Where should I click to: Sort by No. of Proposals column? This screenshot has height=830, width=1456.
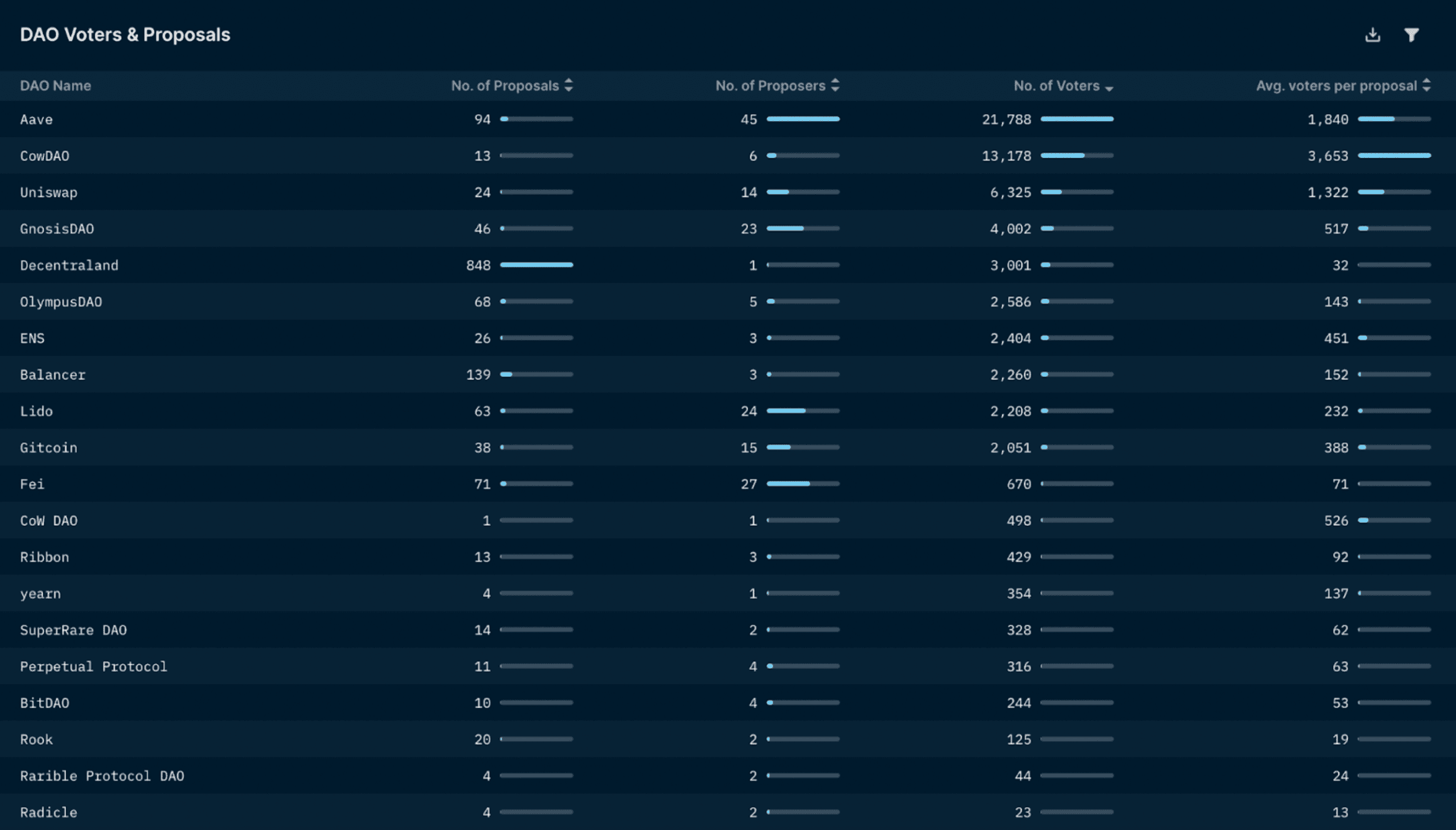[512, 86]
